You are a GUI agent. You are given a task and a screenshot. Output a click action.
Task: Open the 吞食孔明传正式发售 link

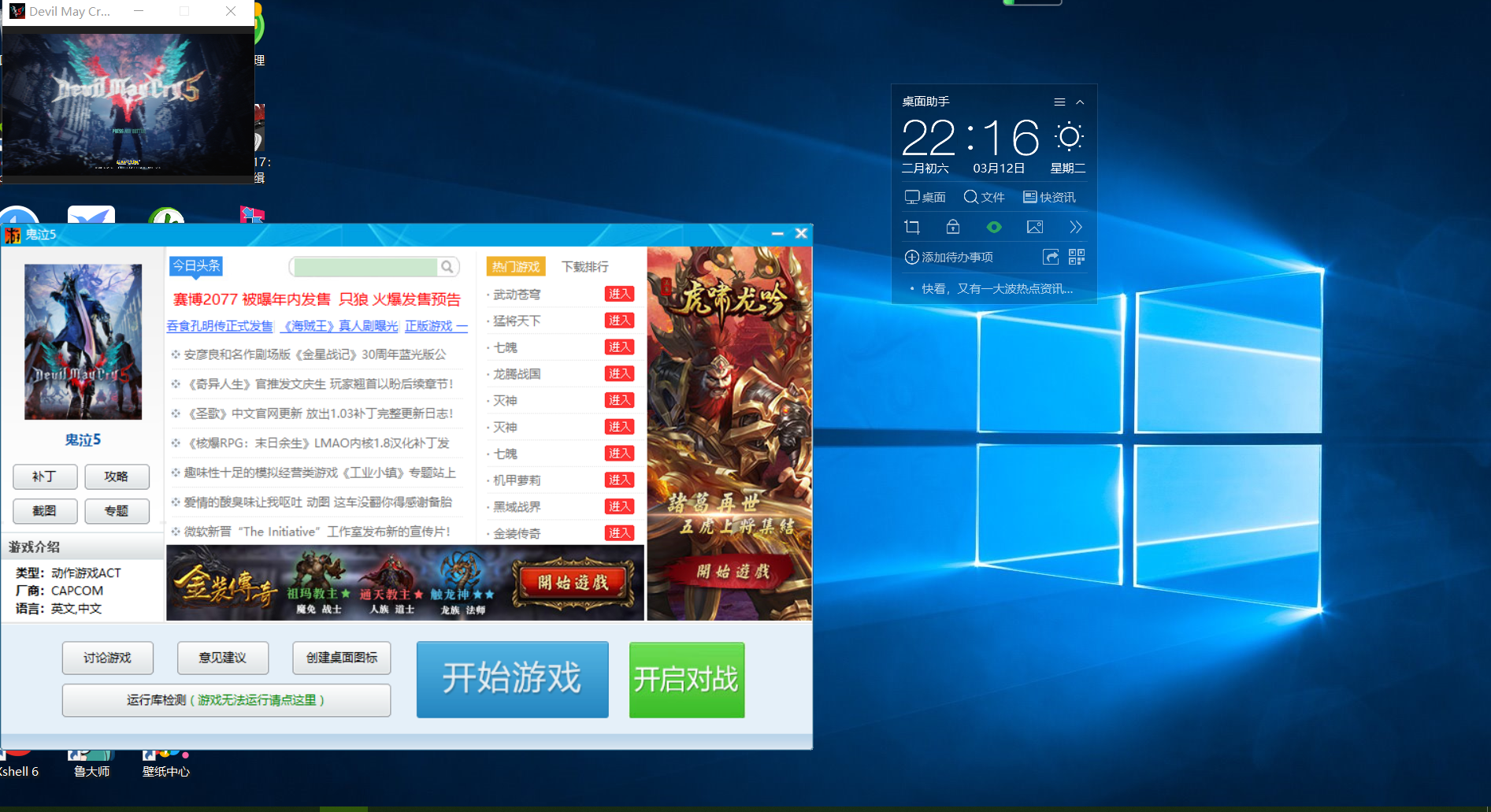point(220,326)
